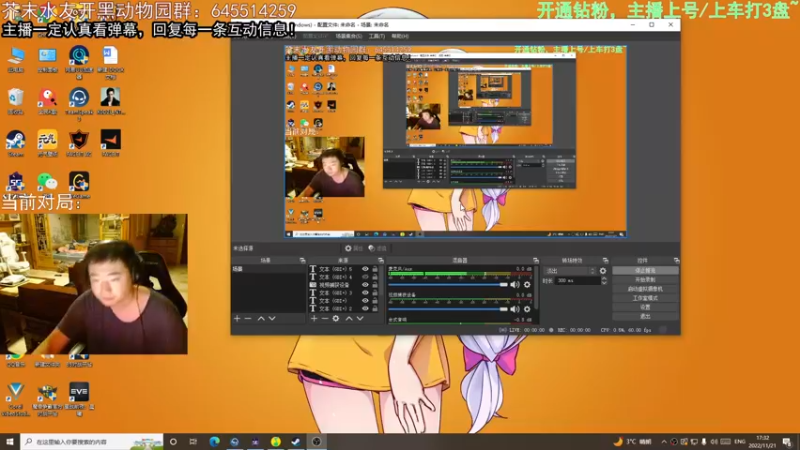Open settings gear for the video capture channel
The height and width of the screenshot is (450, 800).
pyautogui.click(x=527, y=309)
